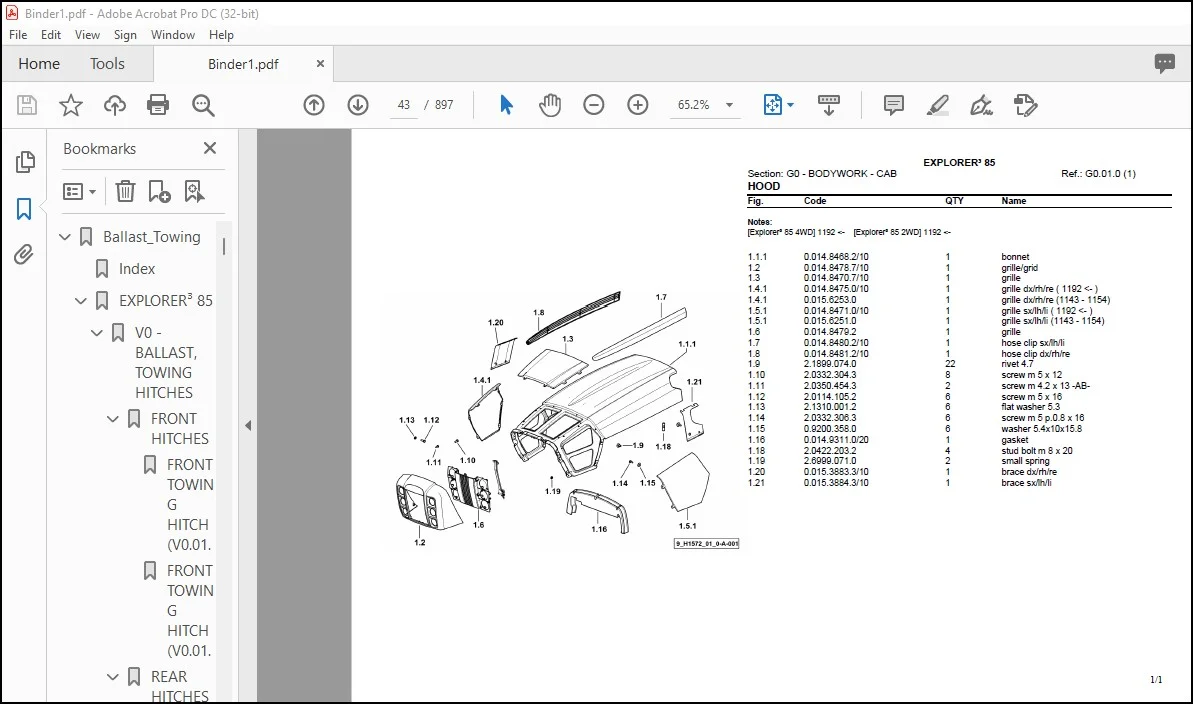Select the Ballast_Towing bookmark label
Image resolution: width=1193 pixels, height=704 pixels.
pos(152,237)
